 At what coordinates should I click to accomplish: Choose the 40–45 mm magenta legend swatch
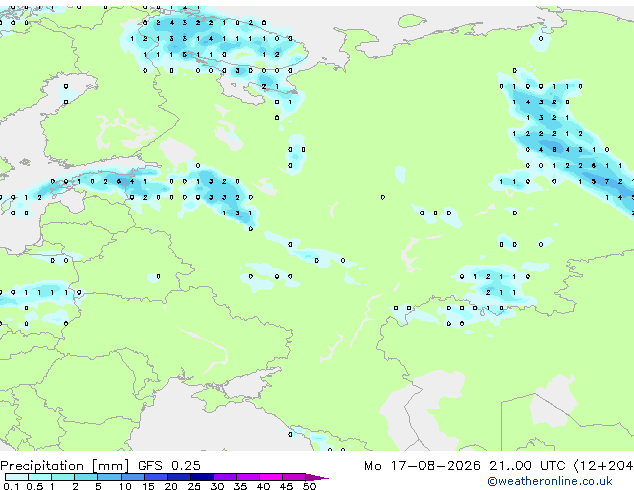pos(271,477)
